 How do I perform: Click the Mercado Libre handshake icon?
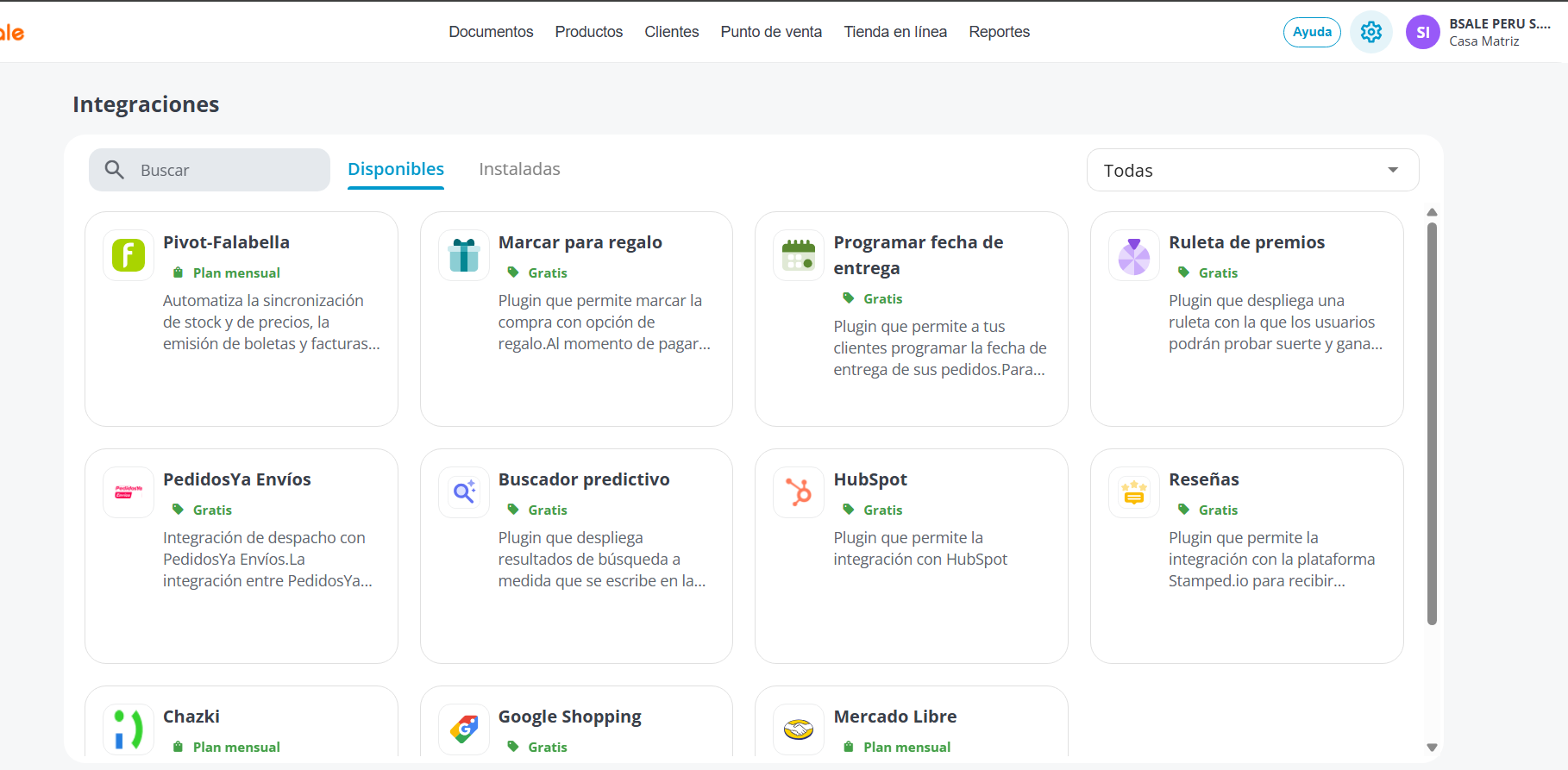[799, 729]
